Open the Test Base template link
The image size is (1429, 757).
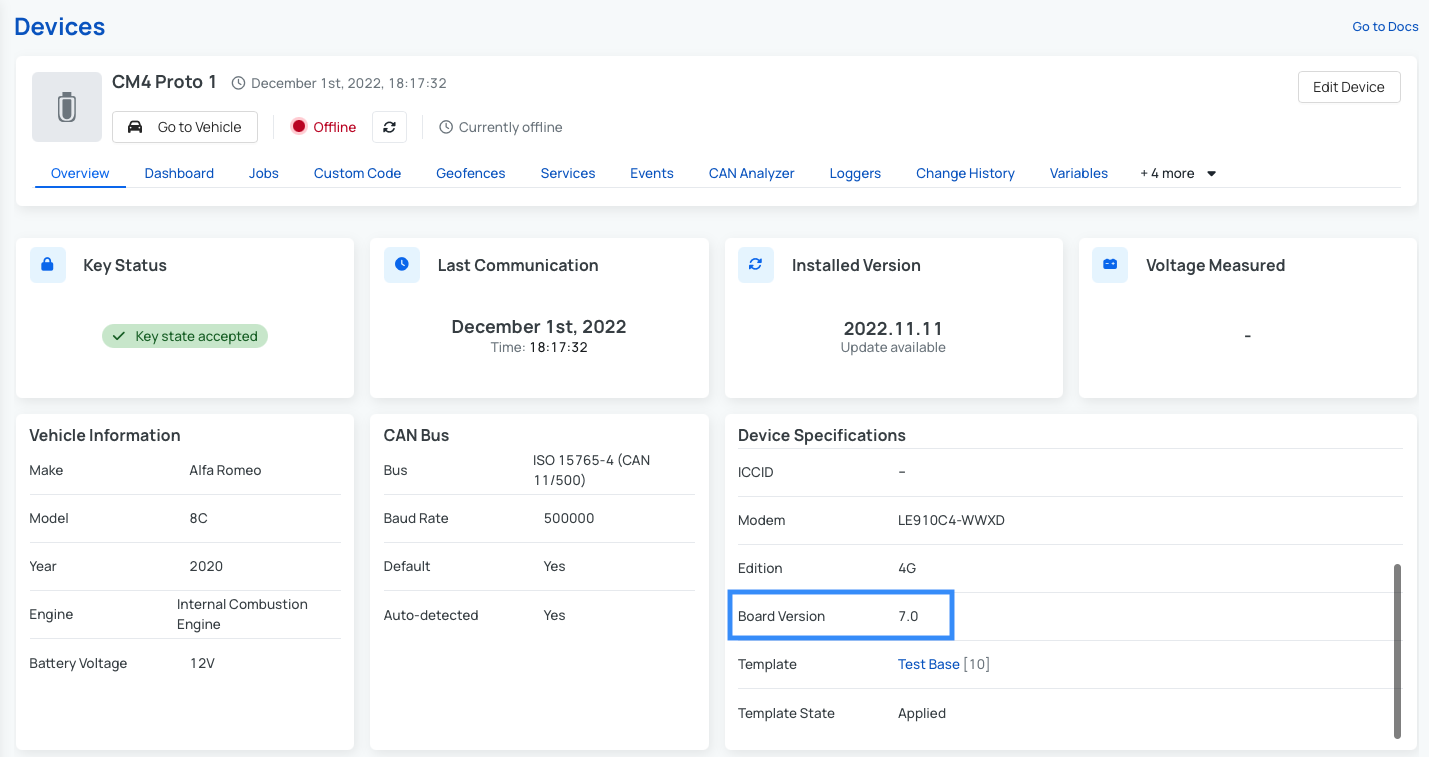point(929,664)
